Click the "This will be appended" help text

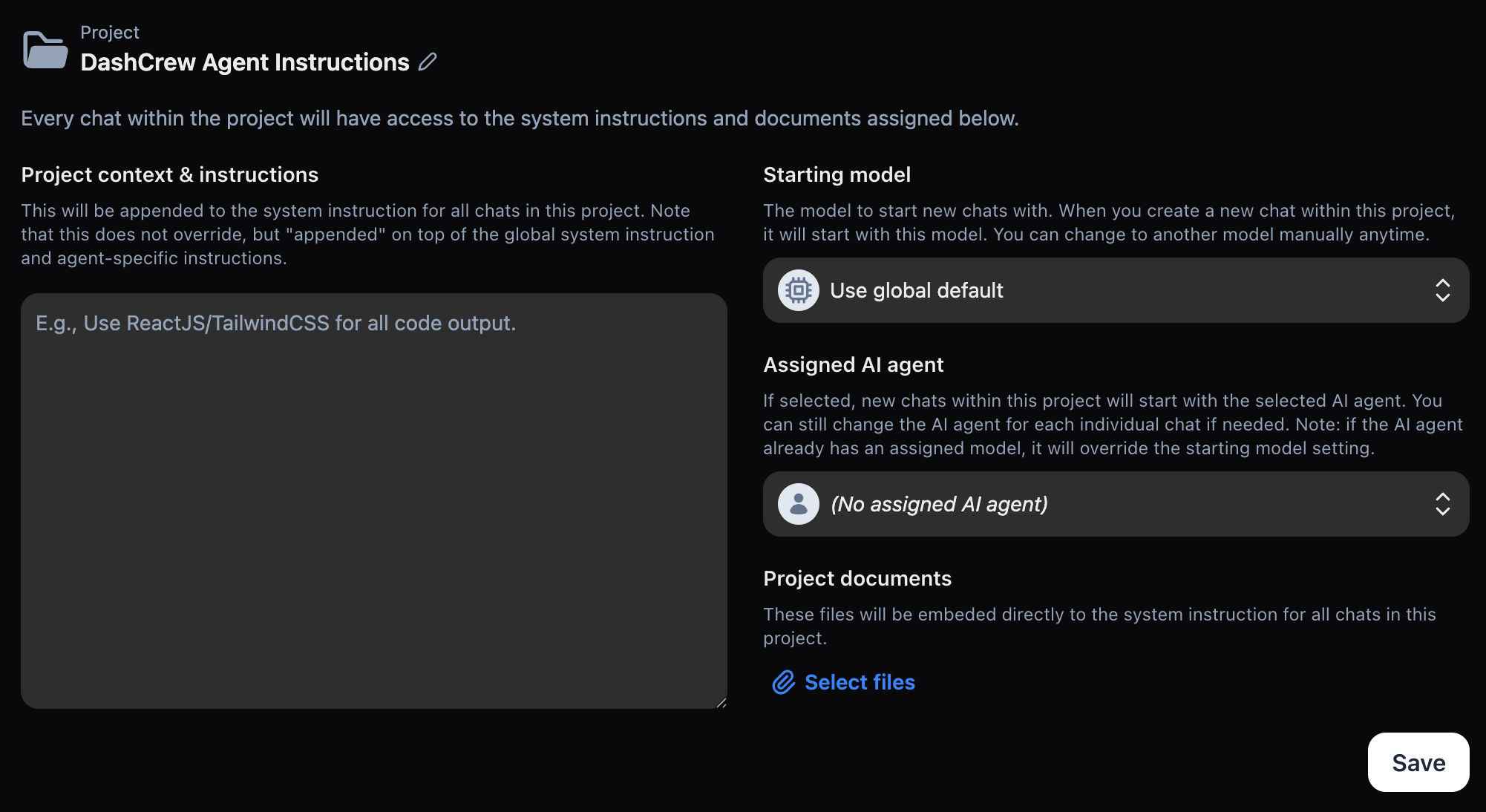click(x=368, y=235)
